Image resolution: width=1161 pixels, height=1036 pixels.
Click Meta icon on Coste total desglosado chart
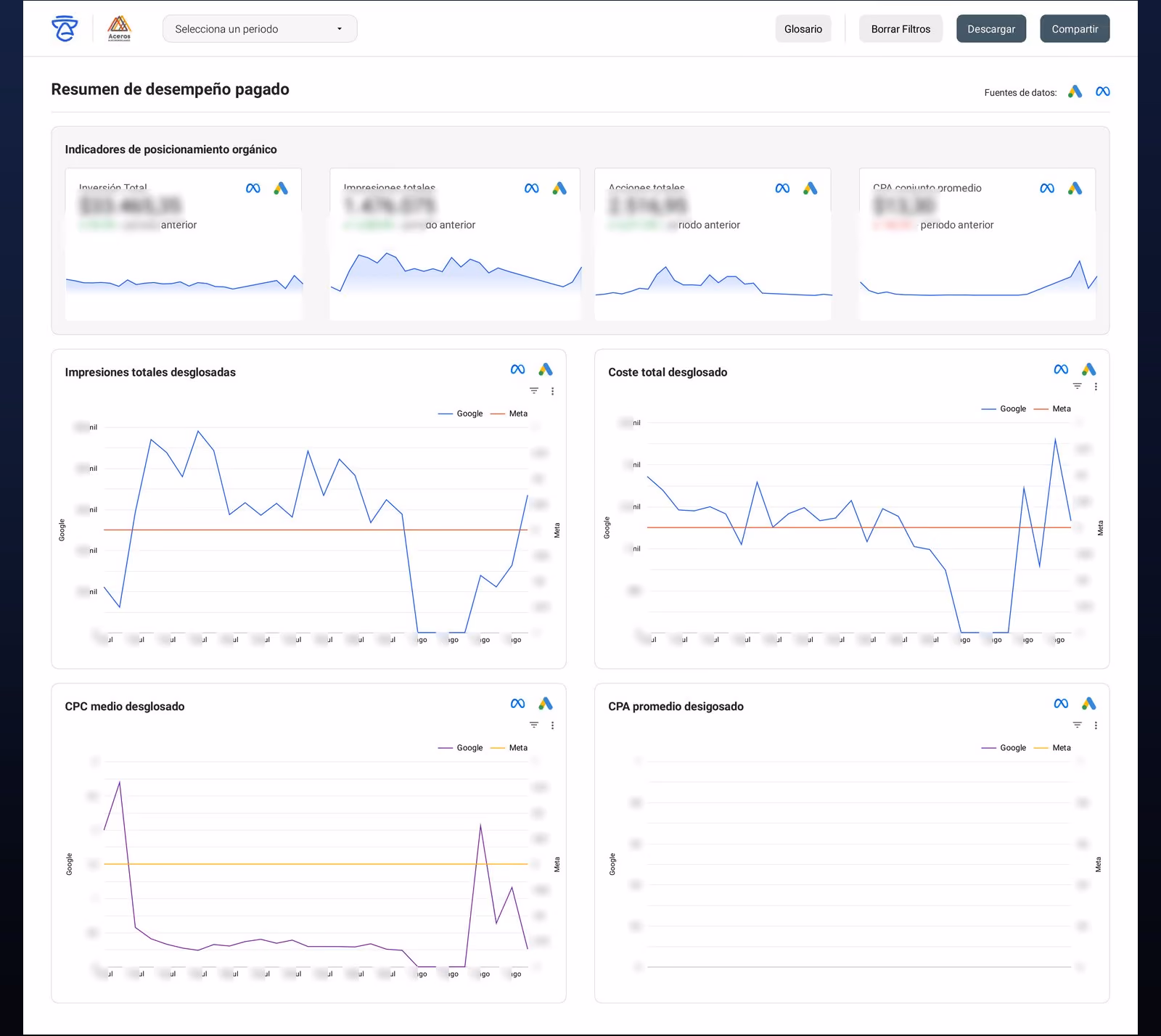point(1061,369)
